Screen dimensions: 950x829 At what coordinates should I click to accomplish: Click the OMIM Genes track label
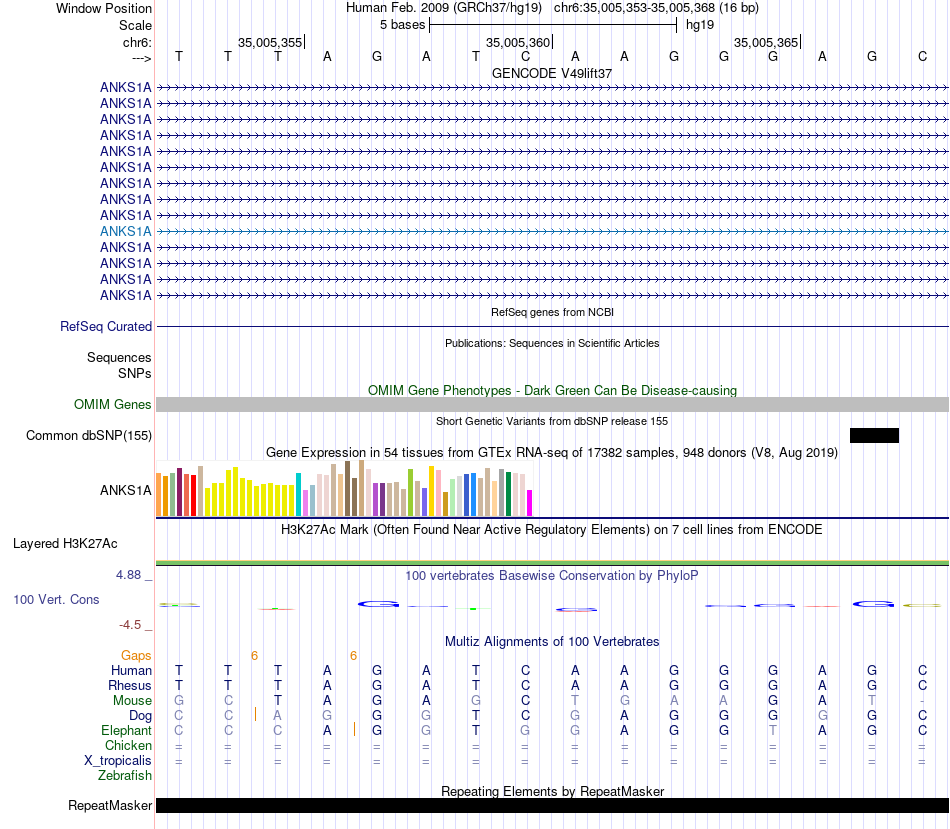pos(113,404)
